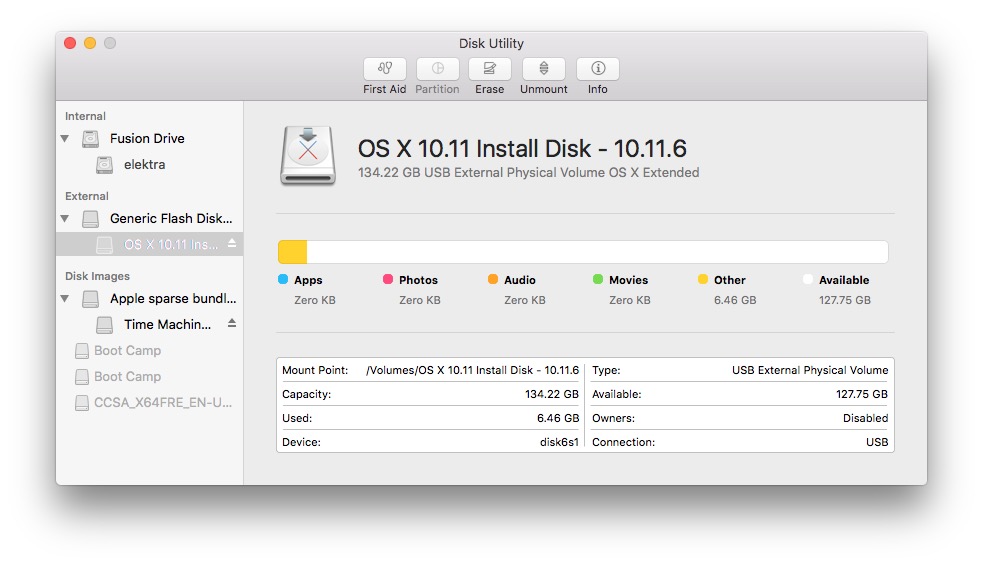Click the first Boot Camp disk icon
The height and width of the screenshot is (565, 983).
(81, 351)
